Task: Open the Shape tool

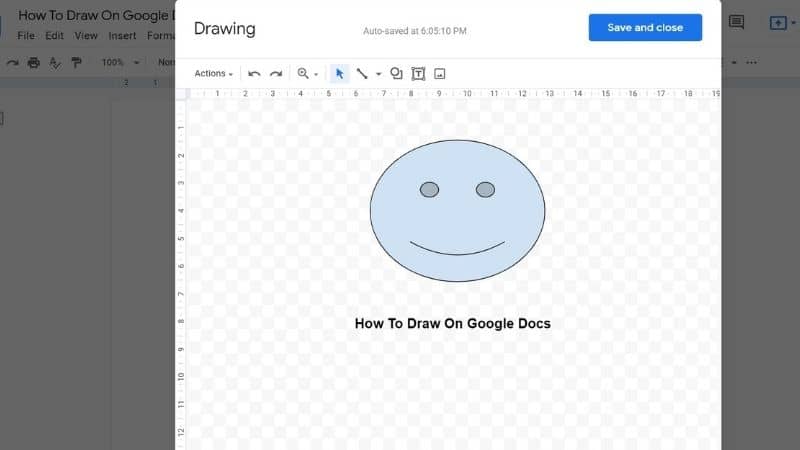Action: tap(396, 74)
